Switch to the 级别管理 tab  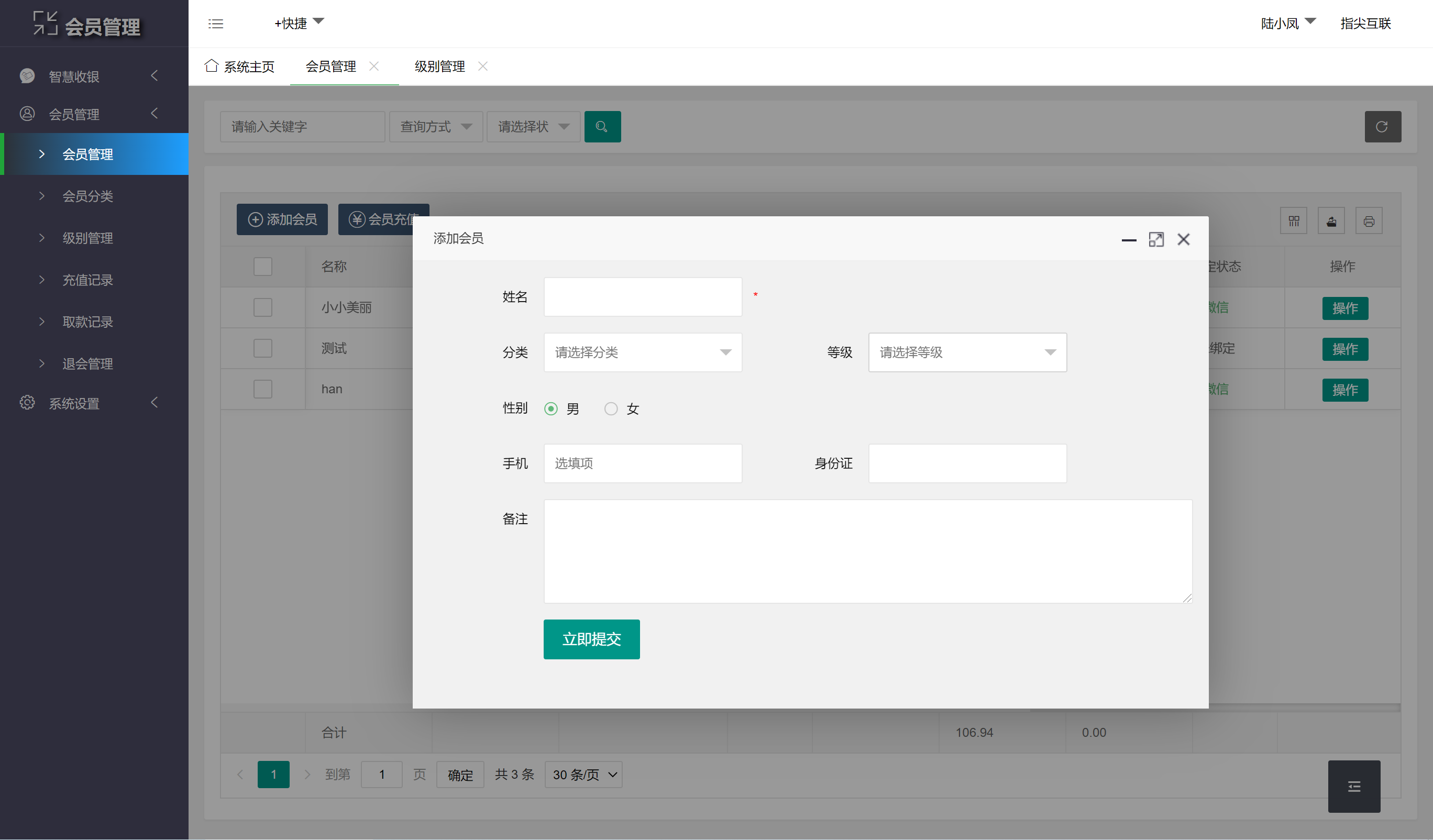[439, 67]
